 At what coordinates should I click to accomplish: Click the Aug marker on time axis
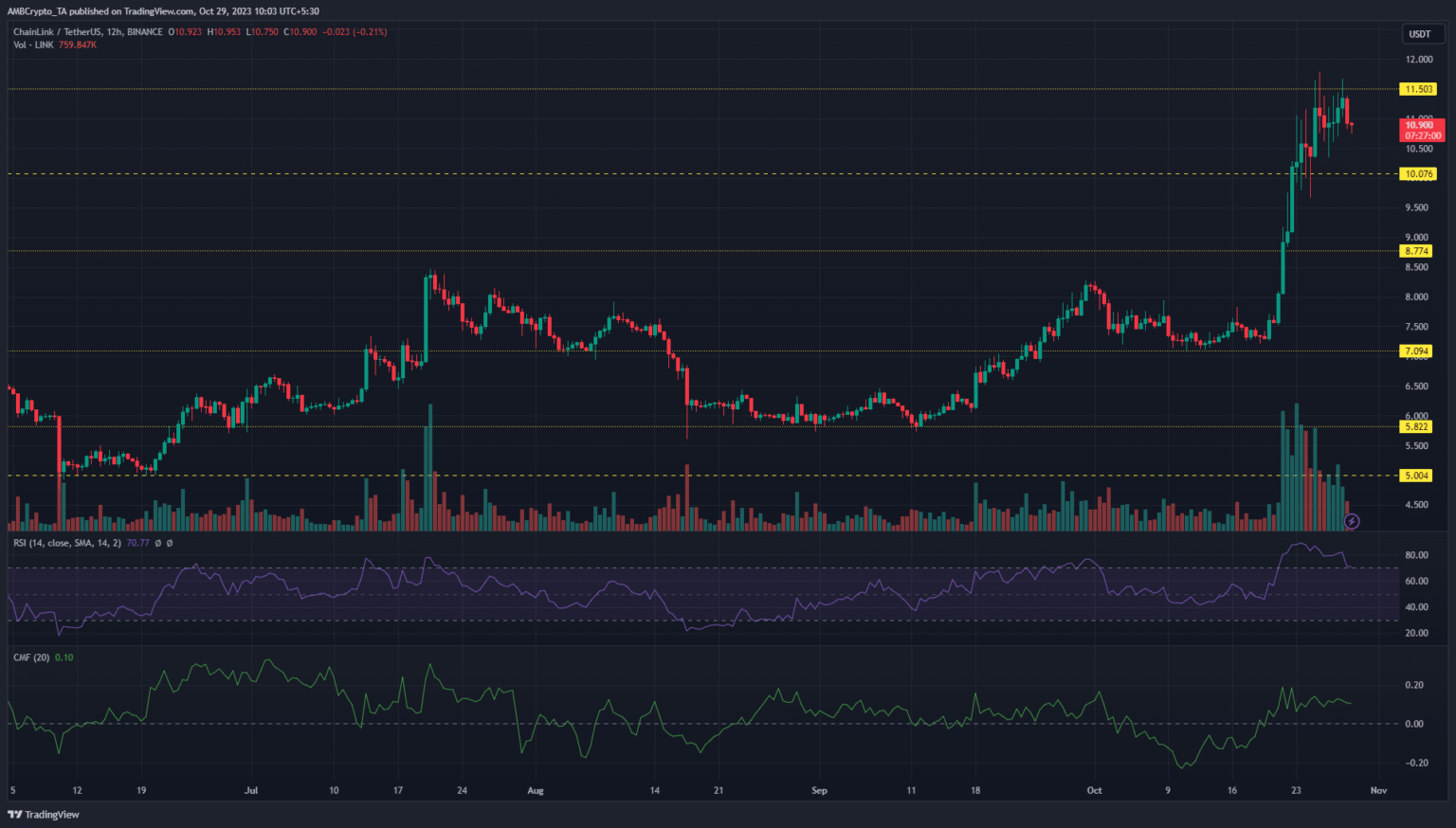point(536,790)
